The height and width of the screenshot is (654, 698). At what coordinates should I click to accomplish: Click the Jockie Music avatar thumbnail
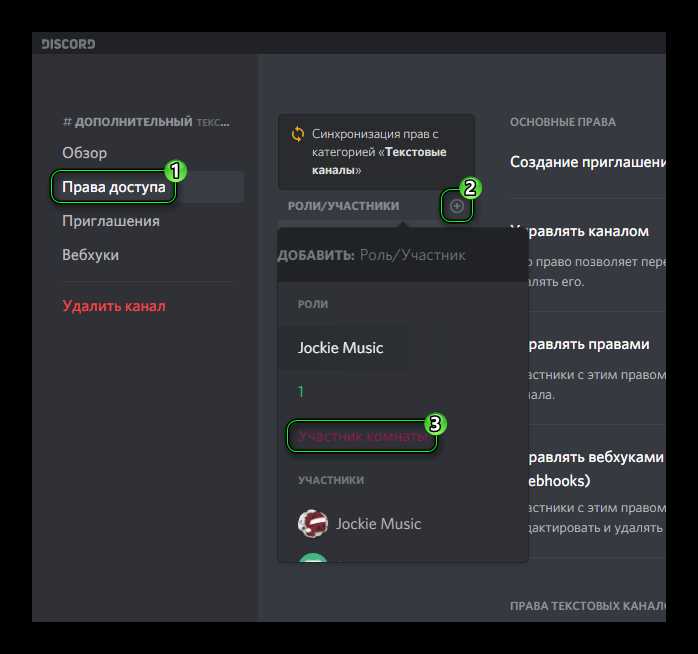[313, 524]
